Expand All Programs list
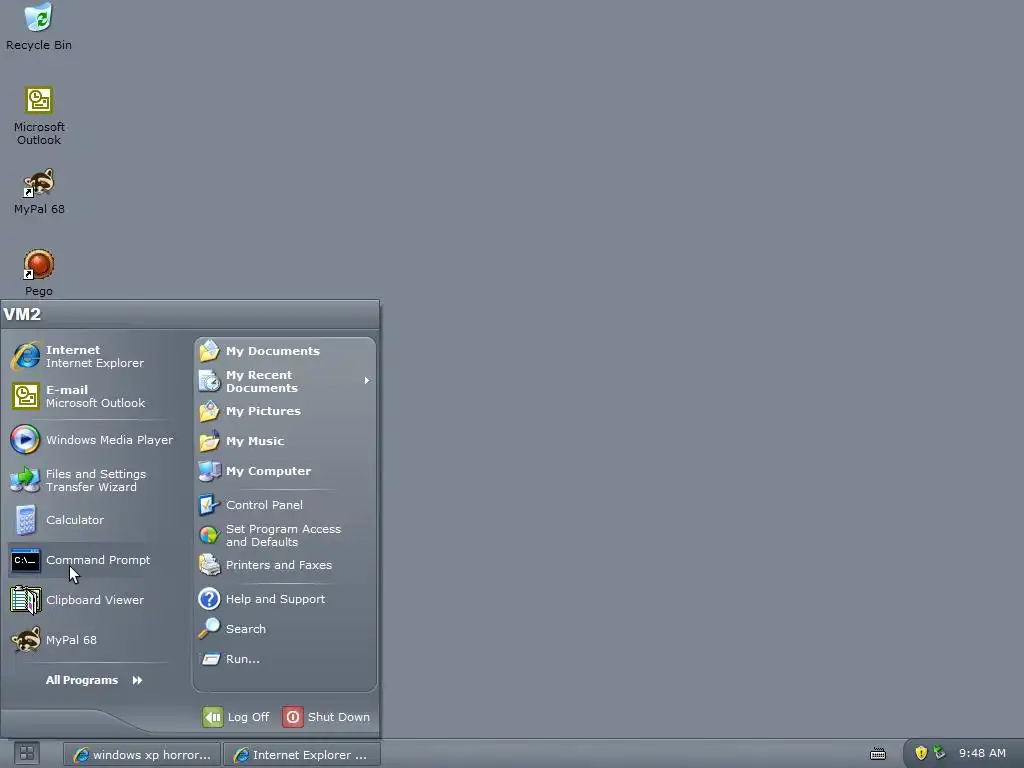The width and height of the screenshot is (1024, 768). pos(93,680)
